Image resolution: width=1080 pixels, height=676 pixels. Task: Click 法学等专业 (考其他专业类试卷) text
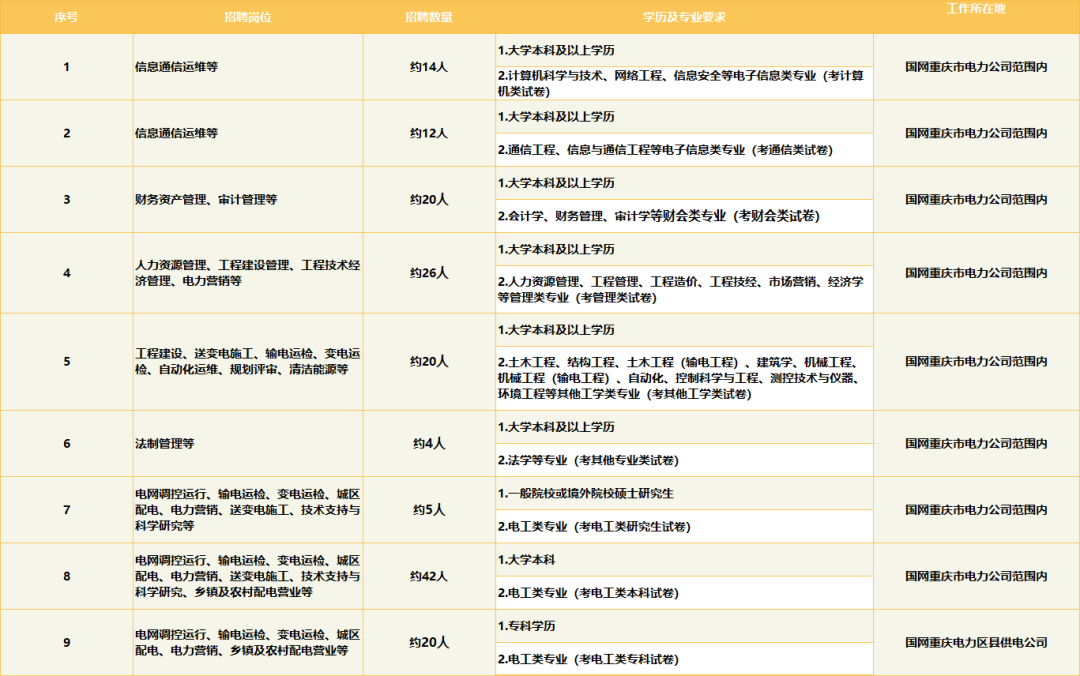(588, 460)
